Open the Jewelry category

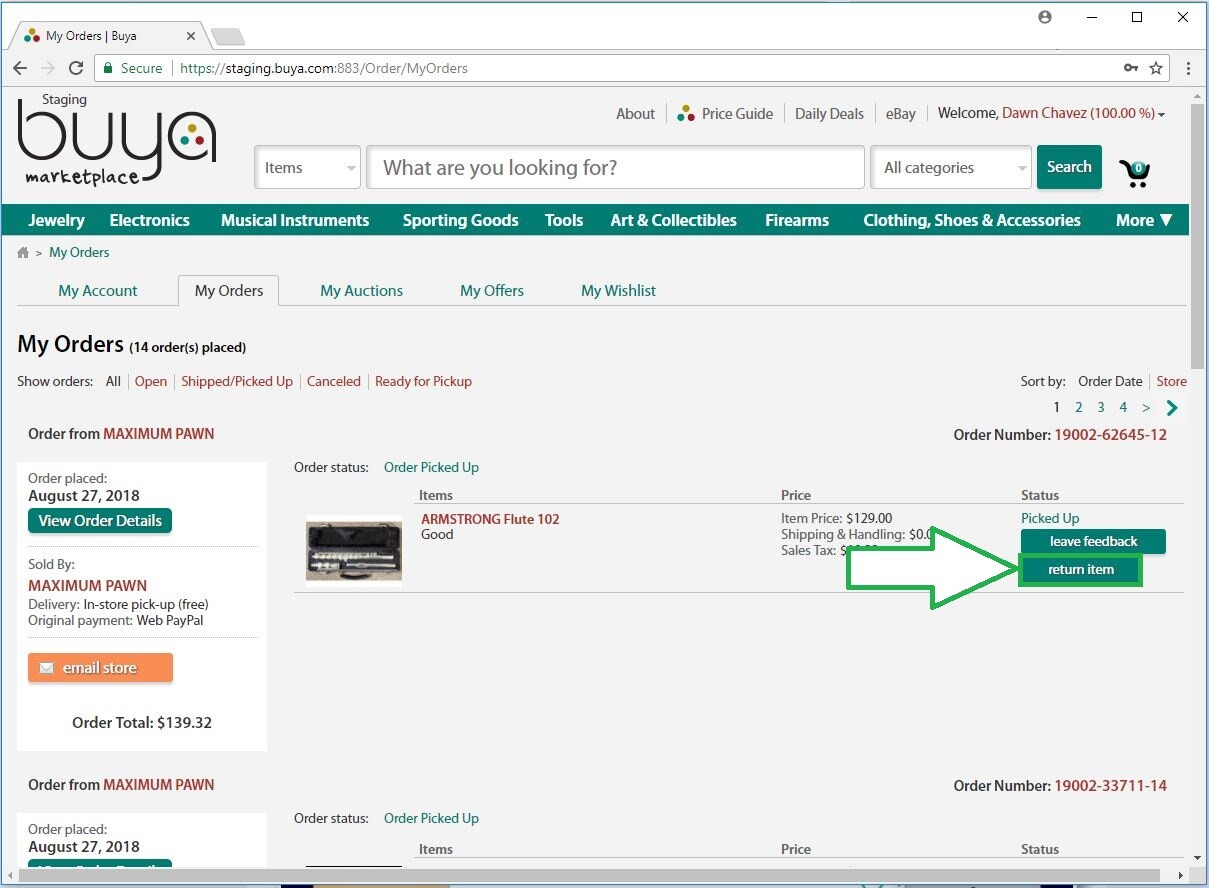click(56, 220)
